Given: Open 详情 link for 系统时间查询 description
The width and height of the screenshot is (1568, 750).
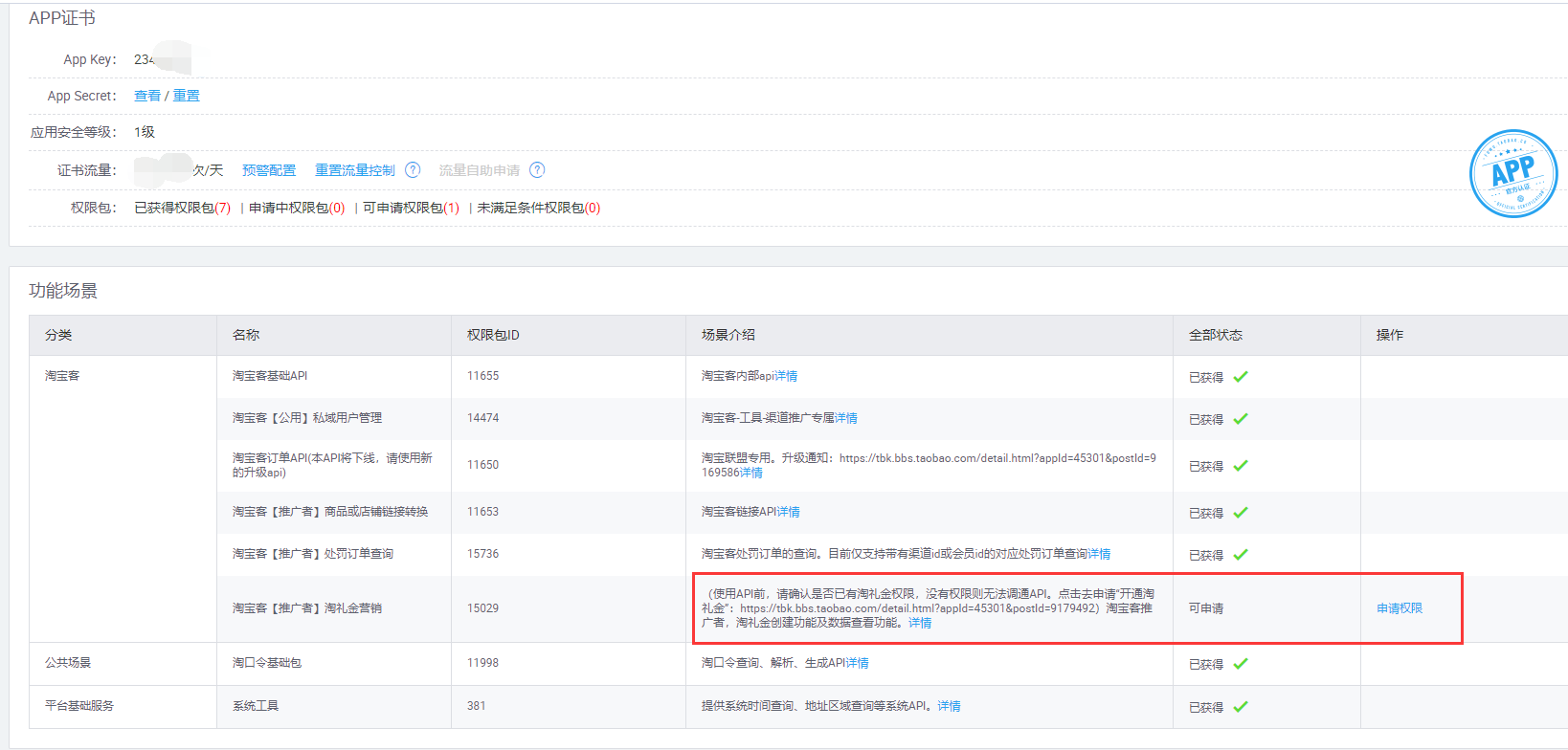Looking at the screenshot, I should (949, 706).
